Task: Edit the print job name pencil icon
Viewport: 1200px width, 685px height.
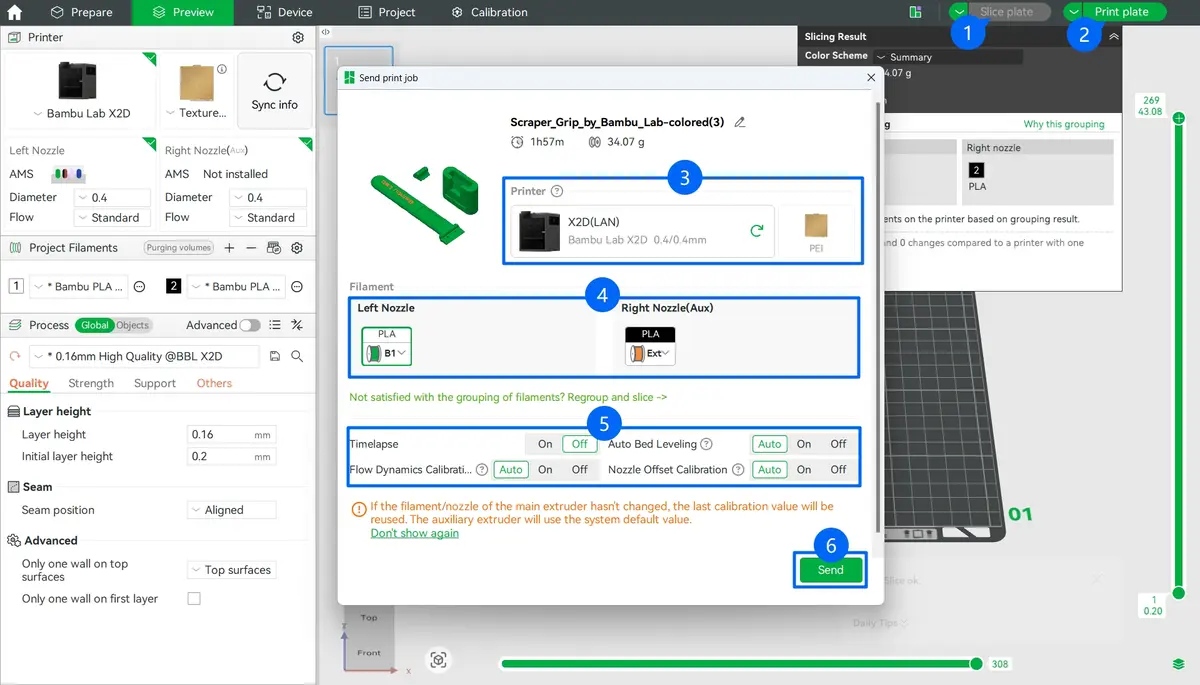Action: 740,122
